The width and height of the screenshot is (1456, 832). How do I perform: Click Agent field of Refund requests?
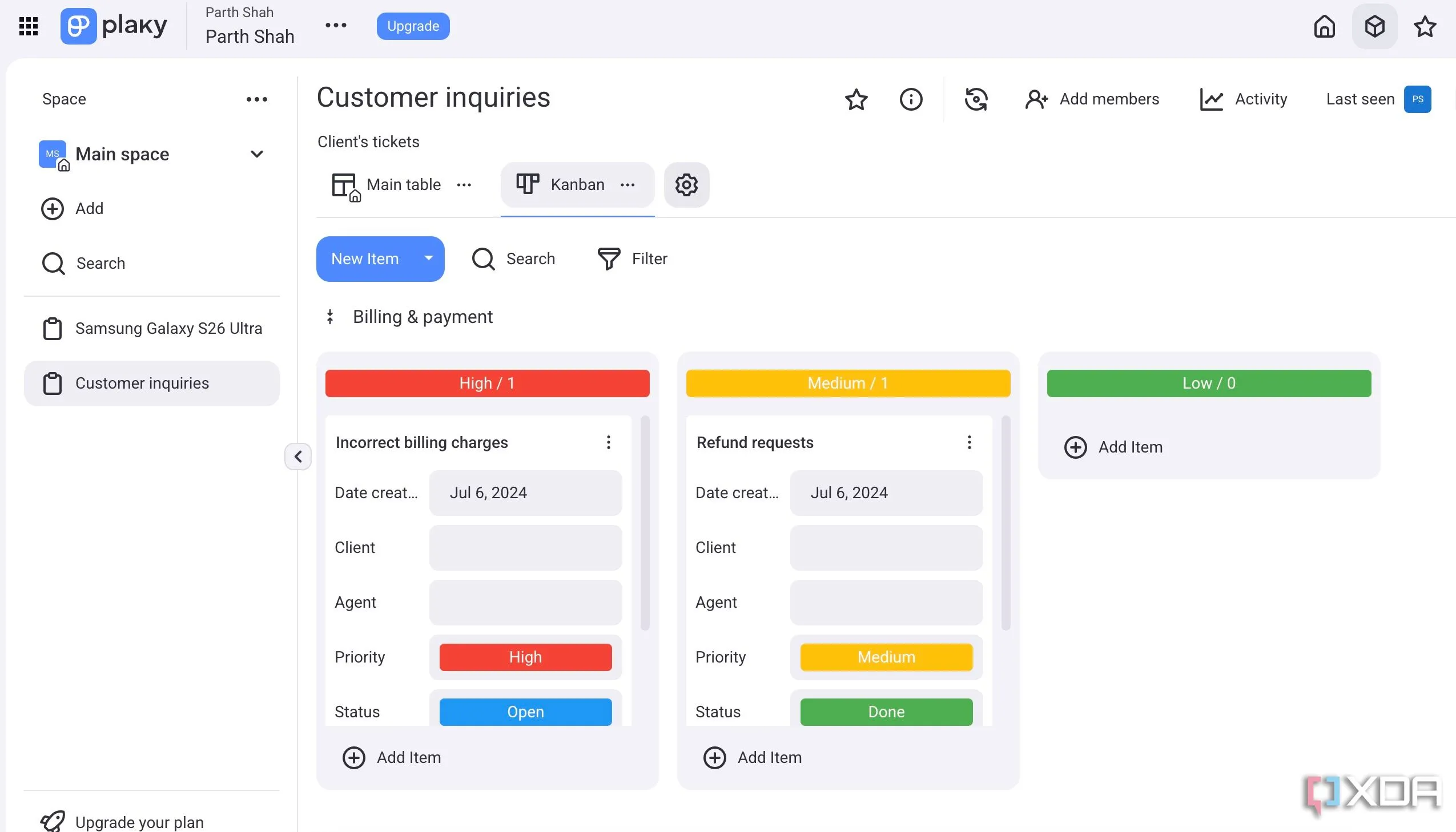[x=886, y=603]
